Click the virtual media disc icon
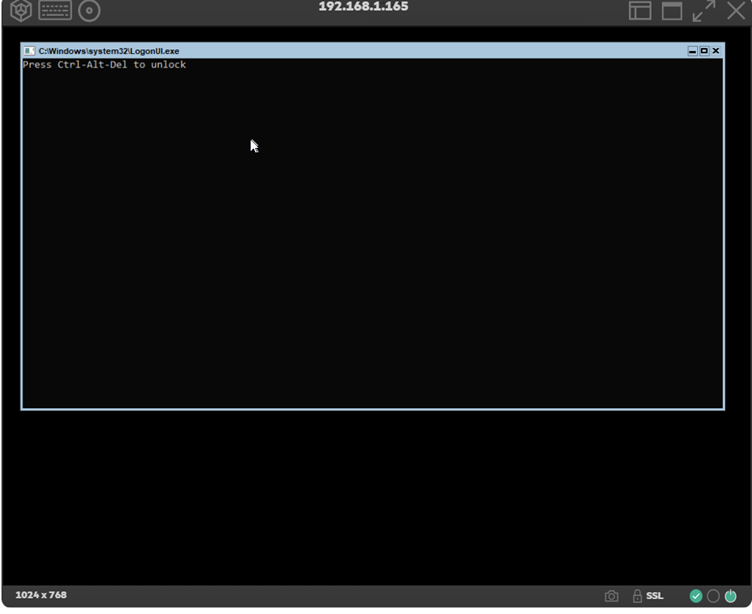Screen dimensions: 752x614 (89, 11)
